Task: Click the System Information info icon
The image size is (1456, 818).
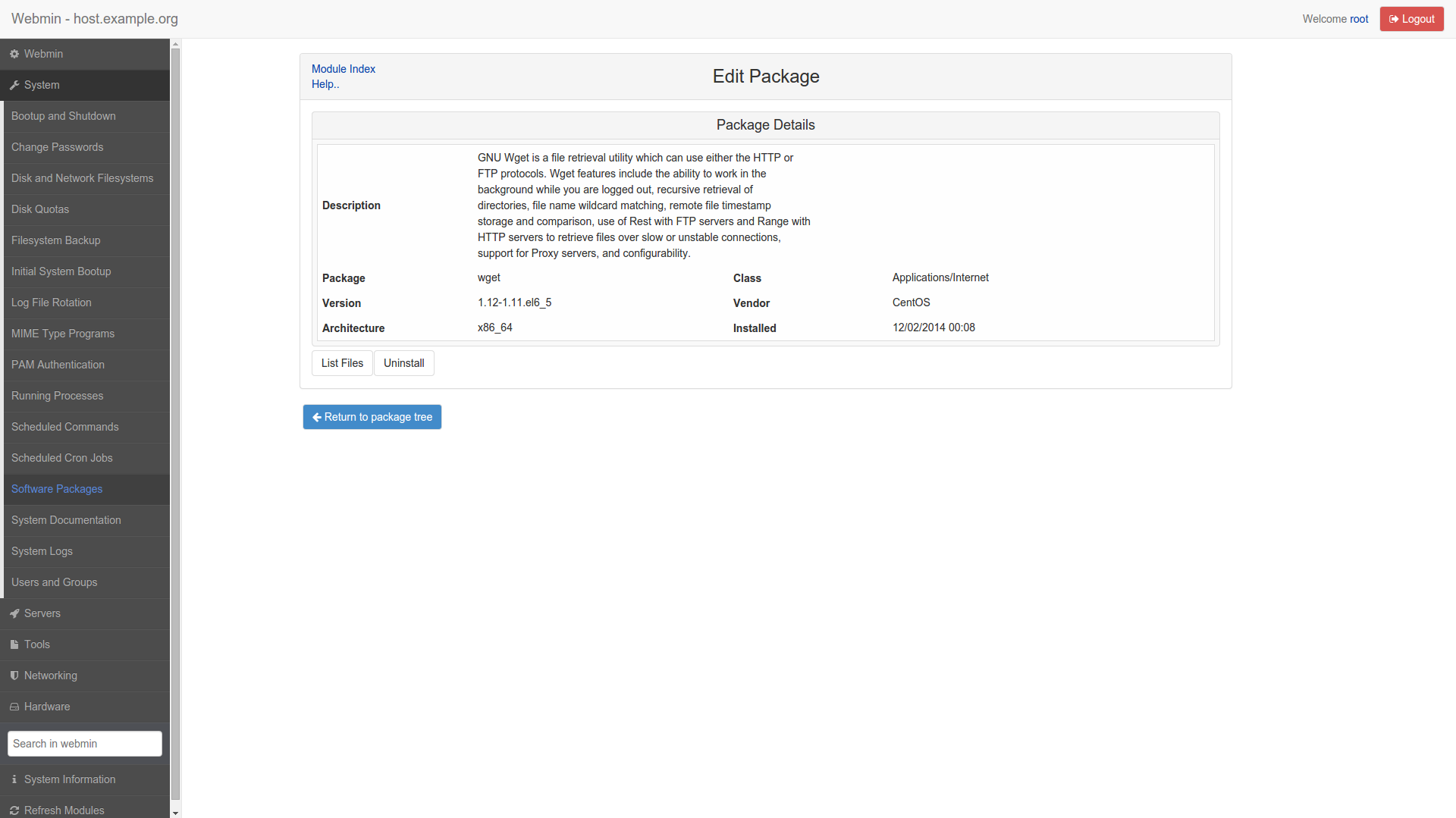Action: tap(14, 779)
